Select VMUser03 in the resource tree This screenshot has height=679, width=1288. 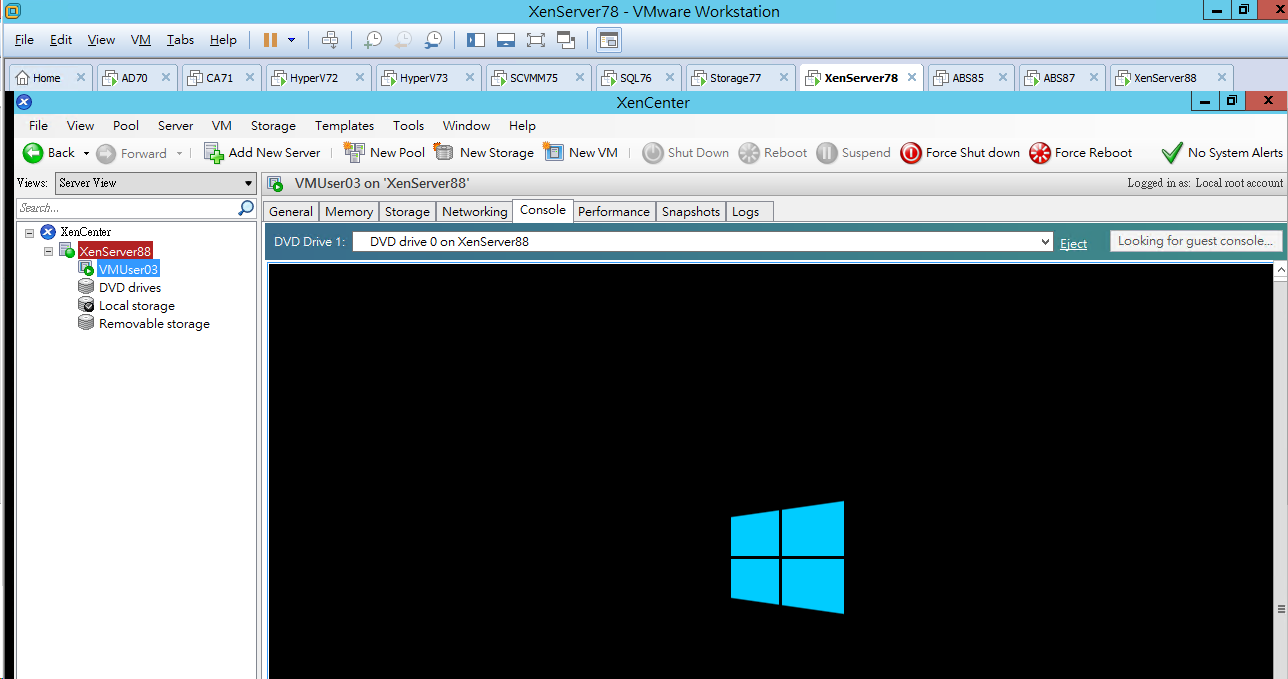point(128,269)
